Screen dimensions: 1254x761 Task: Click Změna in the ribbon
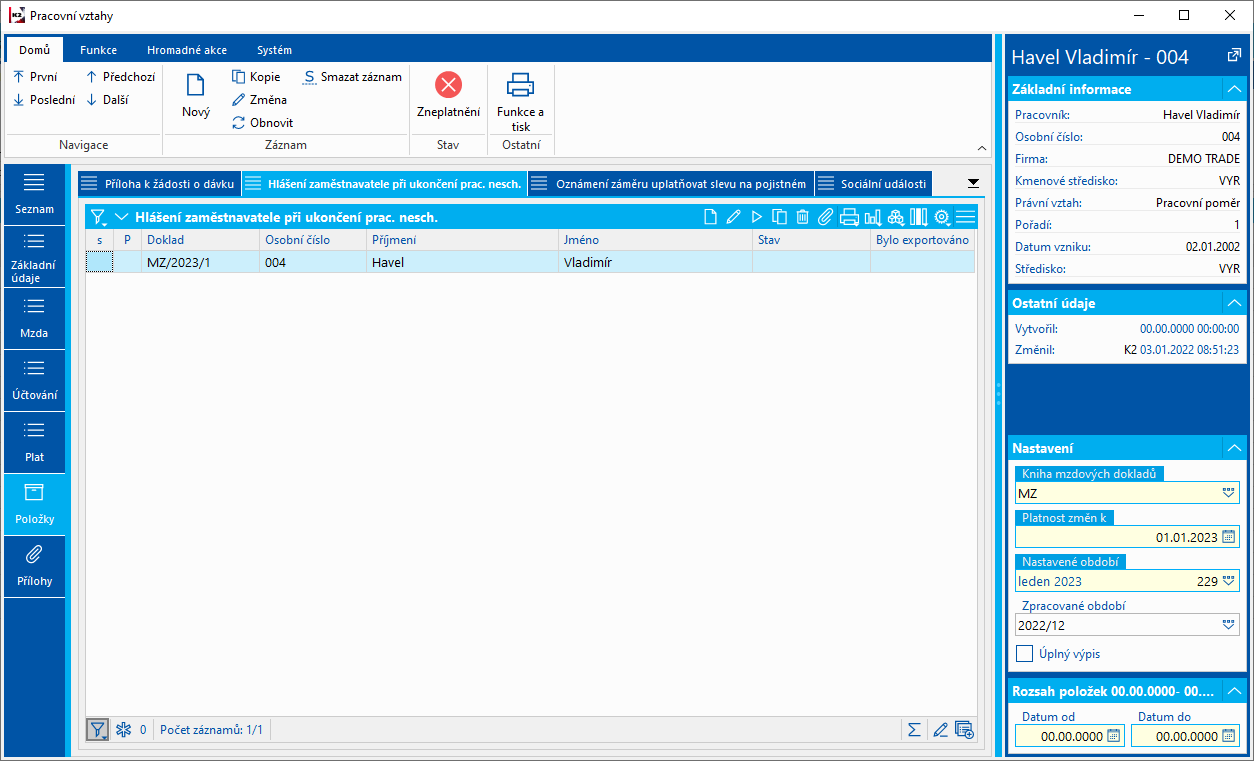tap(259, 99)
